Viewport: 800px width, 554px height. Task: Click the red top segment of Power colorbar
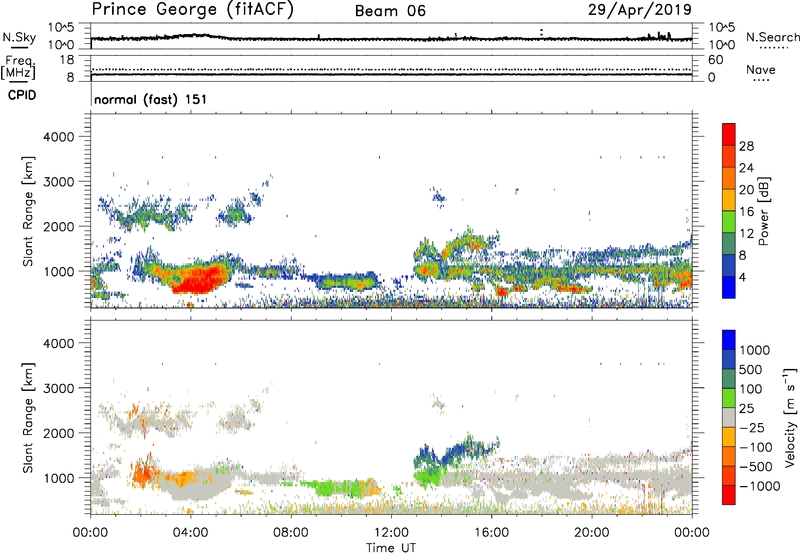tap(729, 134)
